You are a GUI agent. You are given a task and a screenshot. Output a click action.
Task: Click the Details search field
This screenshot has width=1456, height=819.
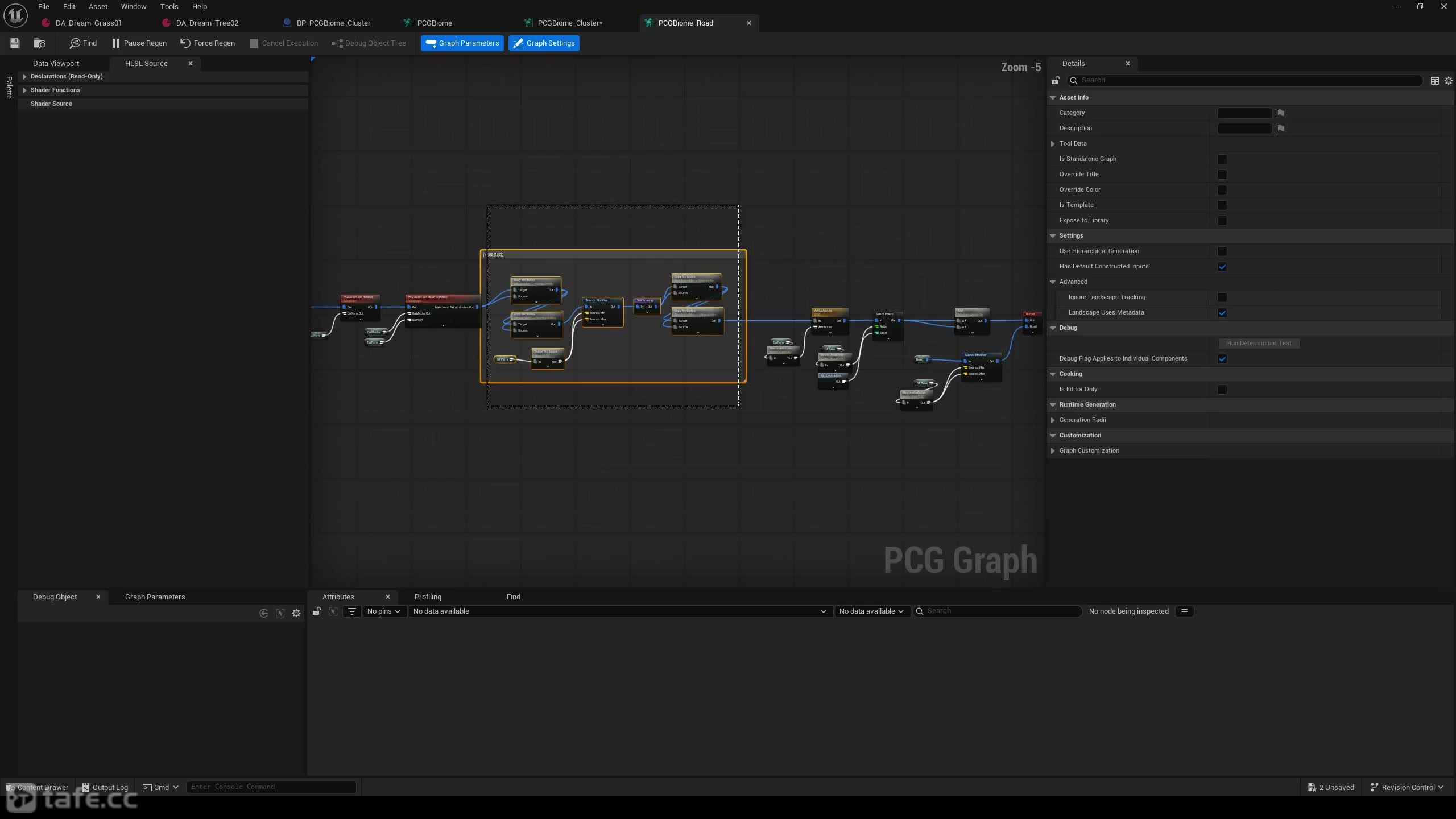(1244, 81)
